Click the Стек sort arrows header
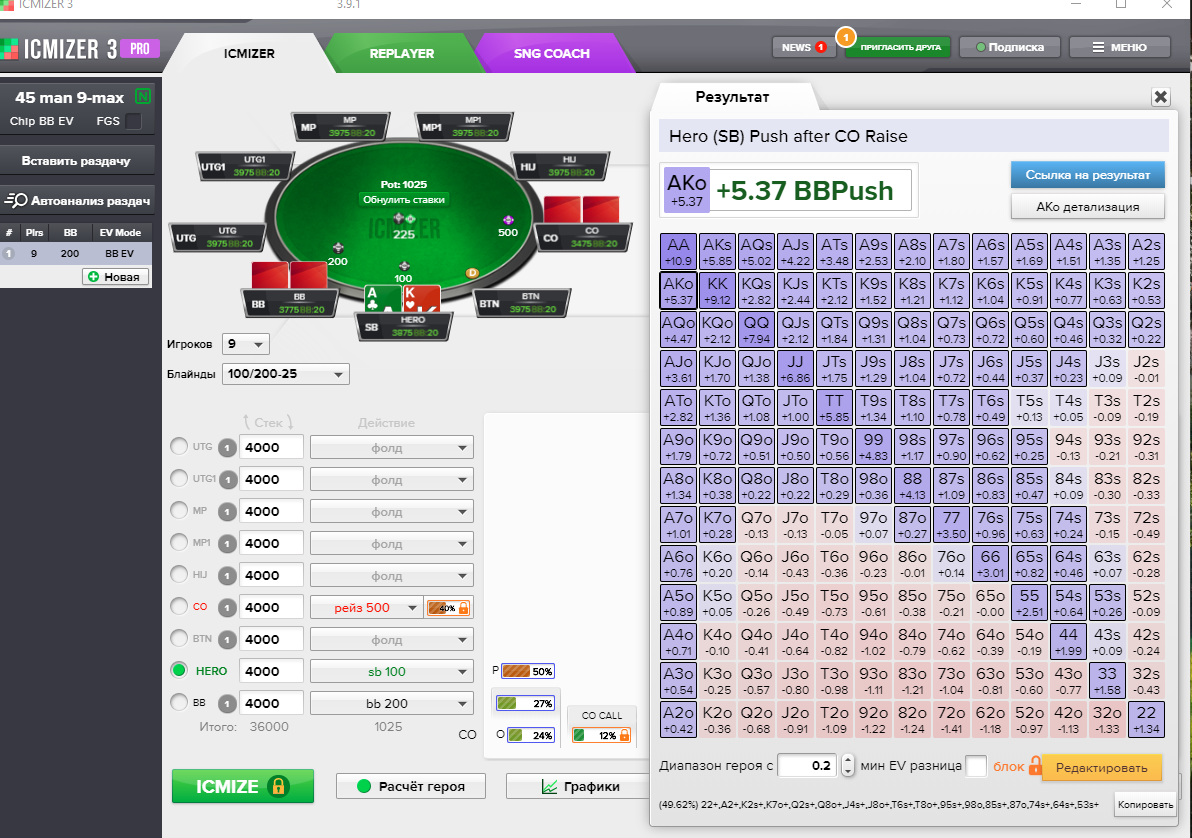Screen dimensions: 1192x838 coord(268,422)
